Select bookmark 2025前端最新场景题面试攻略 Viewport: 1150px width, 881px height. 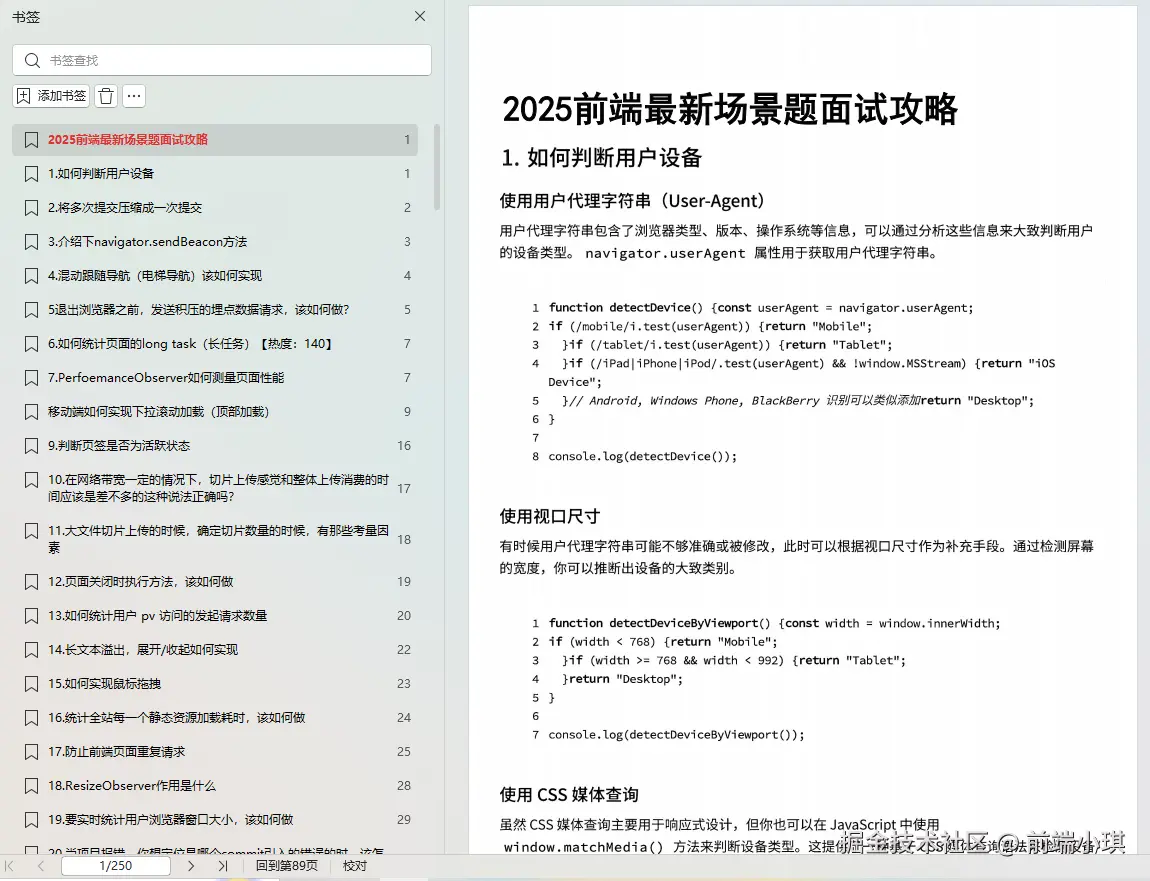pyautogui.click(x=215, y=139)
